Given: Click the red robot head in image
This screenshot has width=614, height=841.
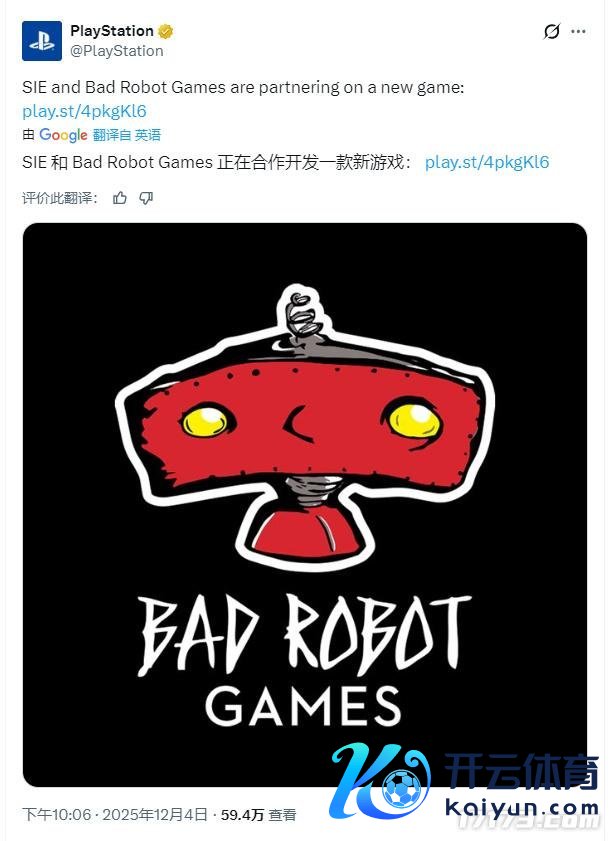Looking at the screenshot, I should (x=306, y=424).
